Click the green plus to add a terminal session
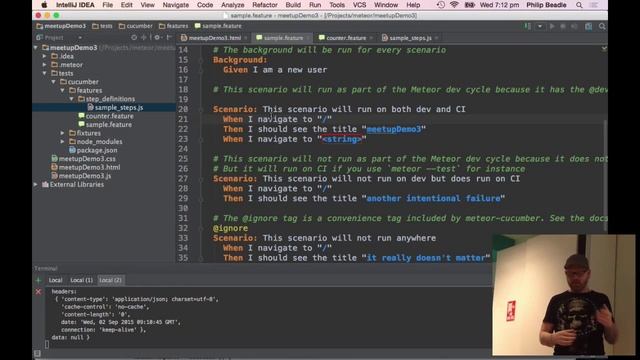This screenshot has width=640, height=360. pos(38,280)
